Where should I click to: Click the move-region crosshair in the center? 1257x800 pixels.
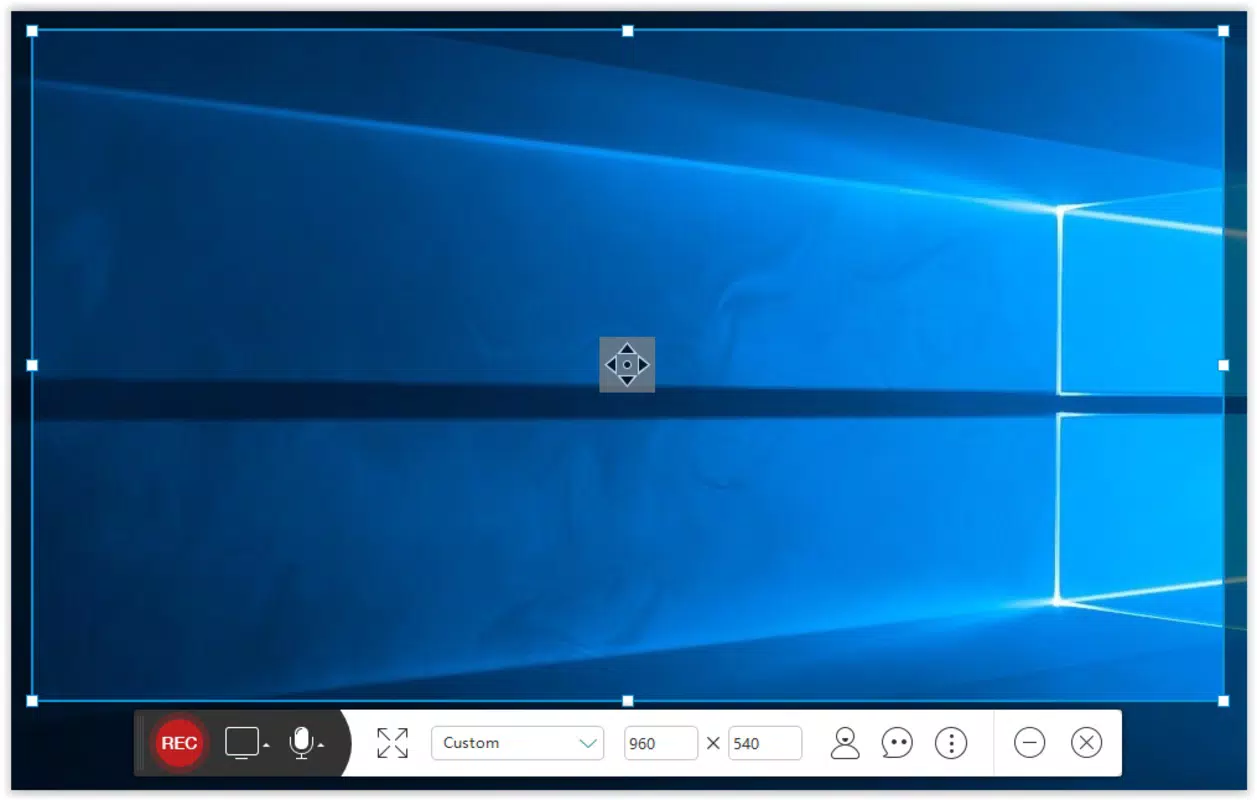pyautogui.click(x=627, y=365)
